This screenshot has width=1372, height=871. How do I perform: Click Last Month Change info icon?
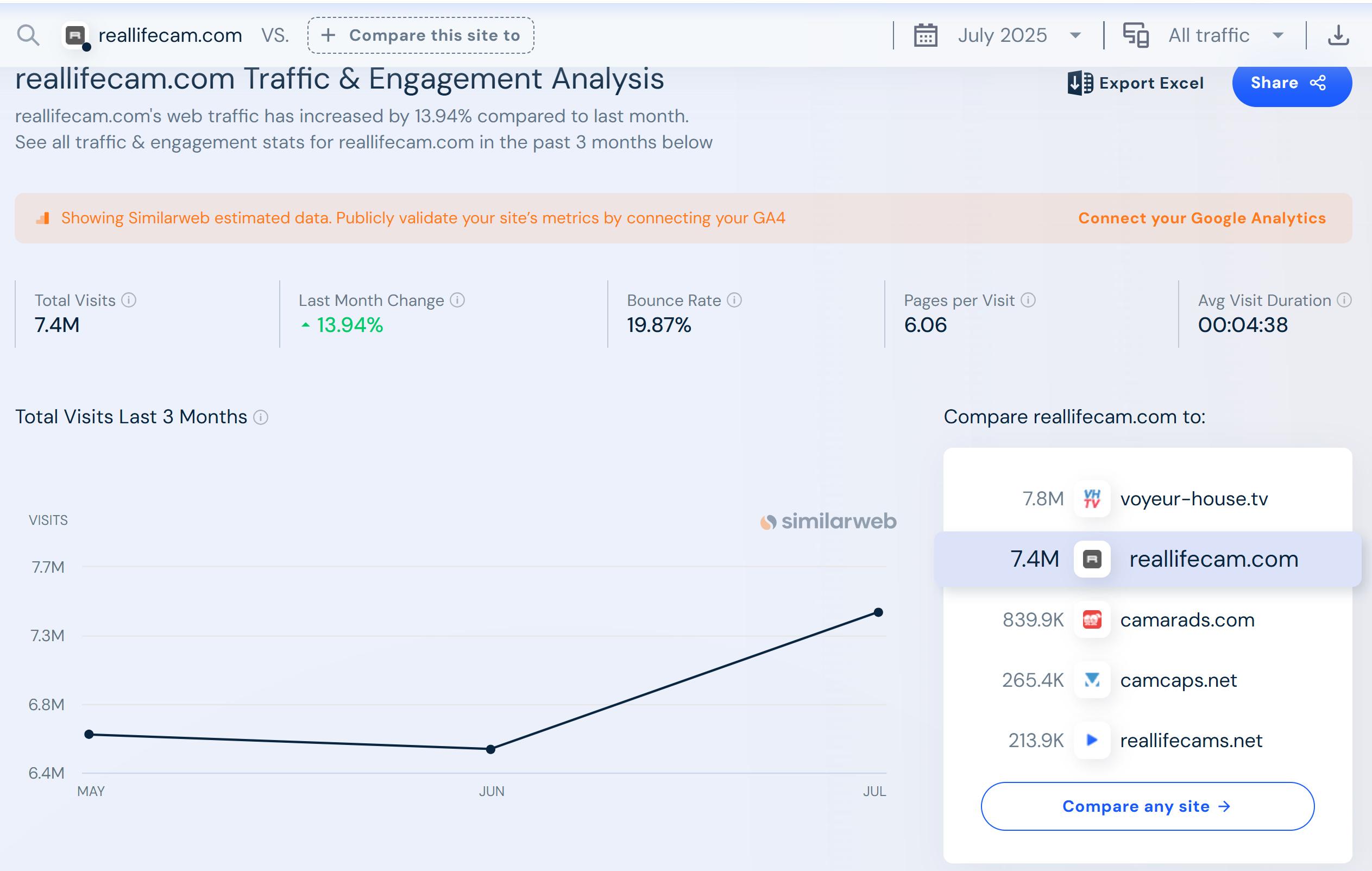[457, 300]
